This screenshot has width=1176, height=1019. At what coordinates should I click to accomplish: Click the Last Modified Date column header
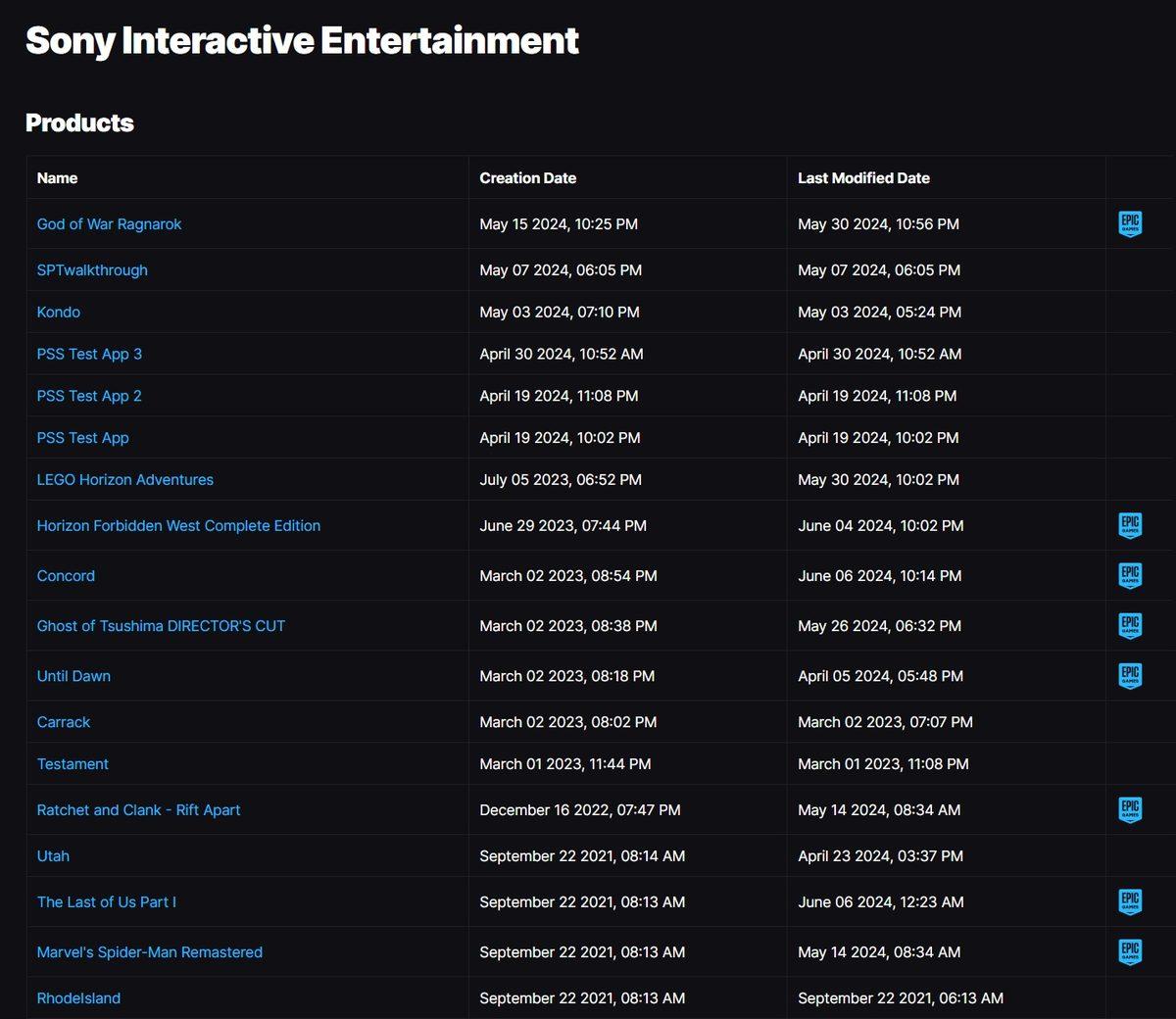863,177
